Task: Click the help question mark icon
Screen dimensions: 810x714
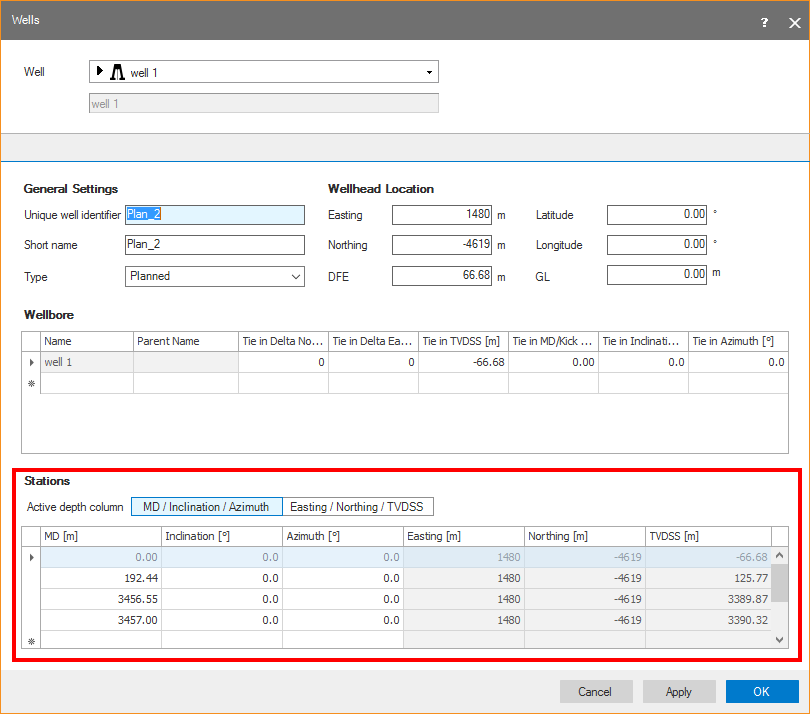Action: 764,21
